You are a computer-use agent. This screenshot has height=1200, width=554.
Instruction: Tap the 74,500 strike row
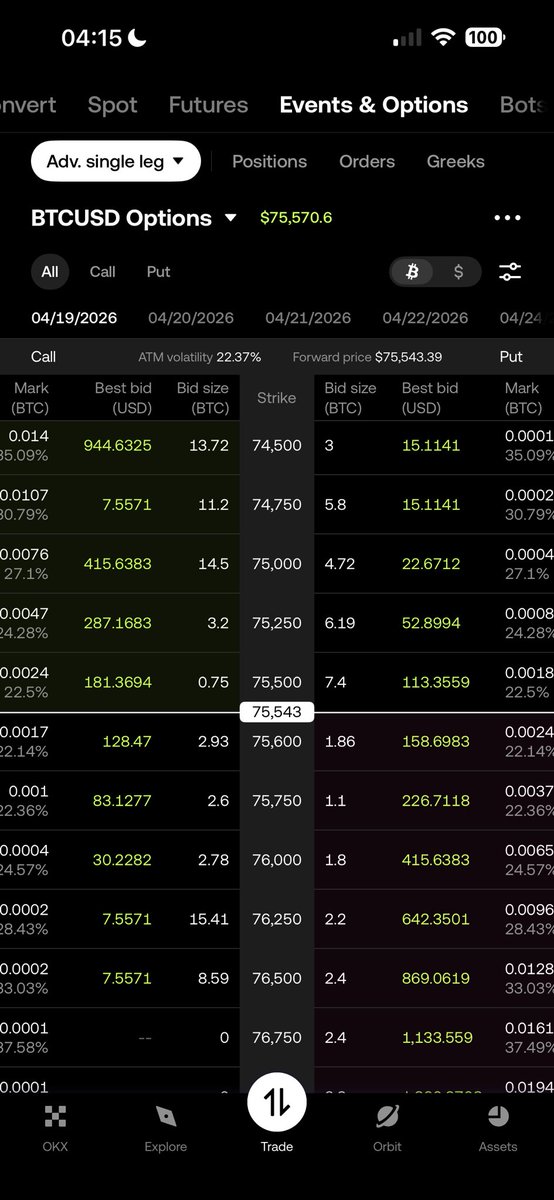tap(277, 445)
